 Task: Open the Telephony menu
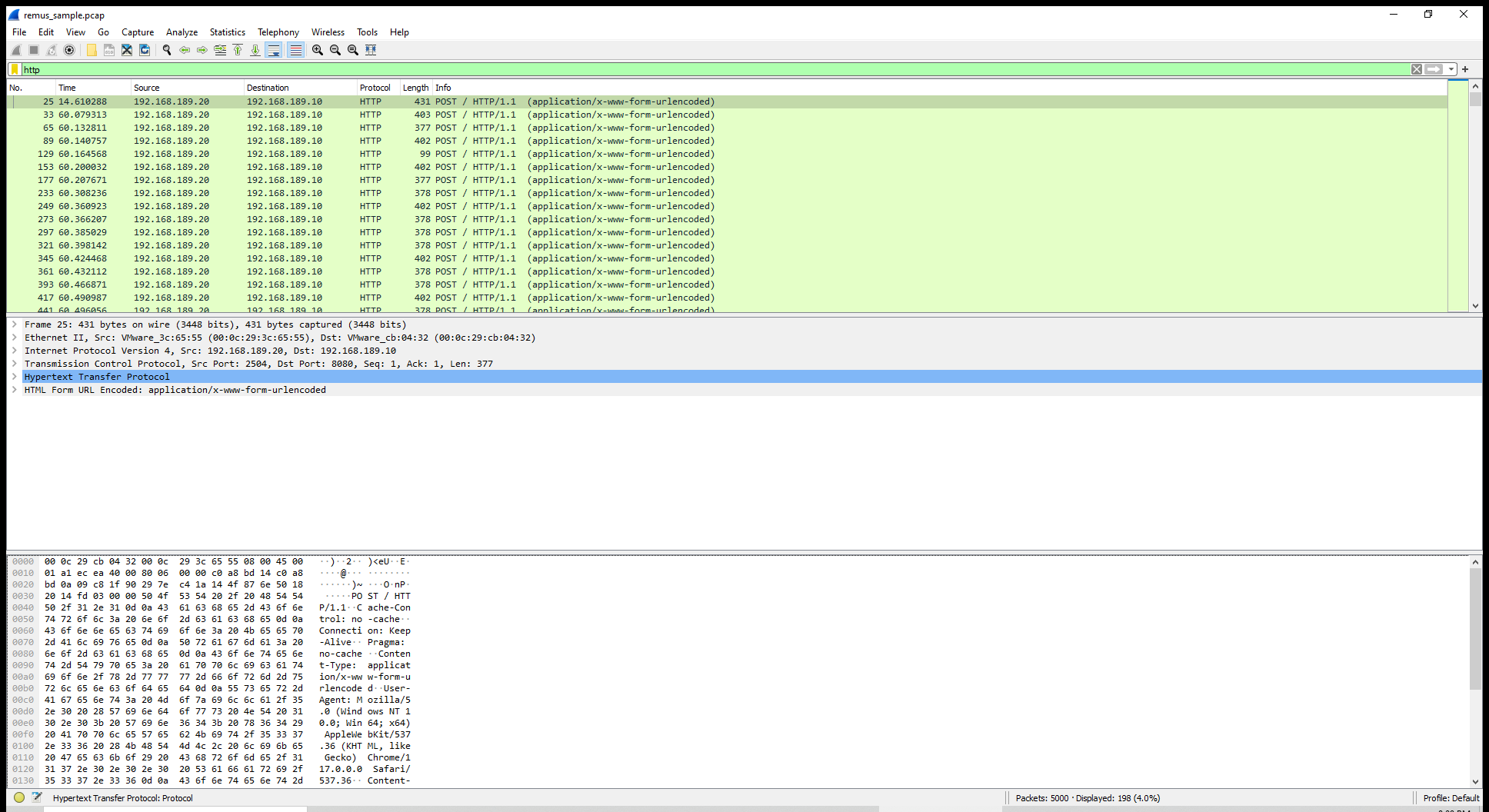click(278, 32)
